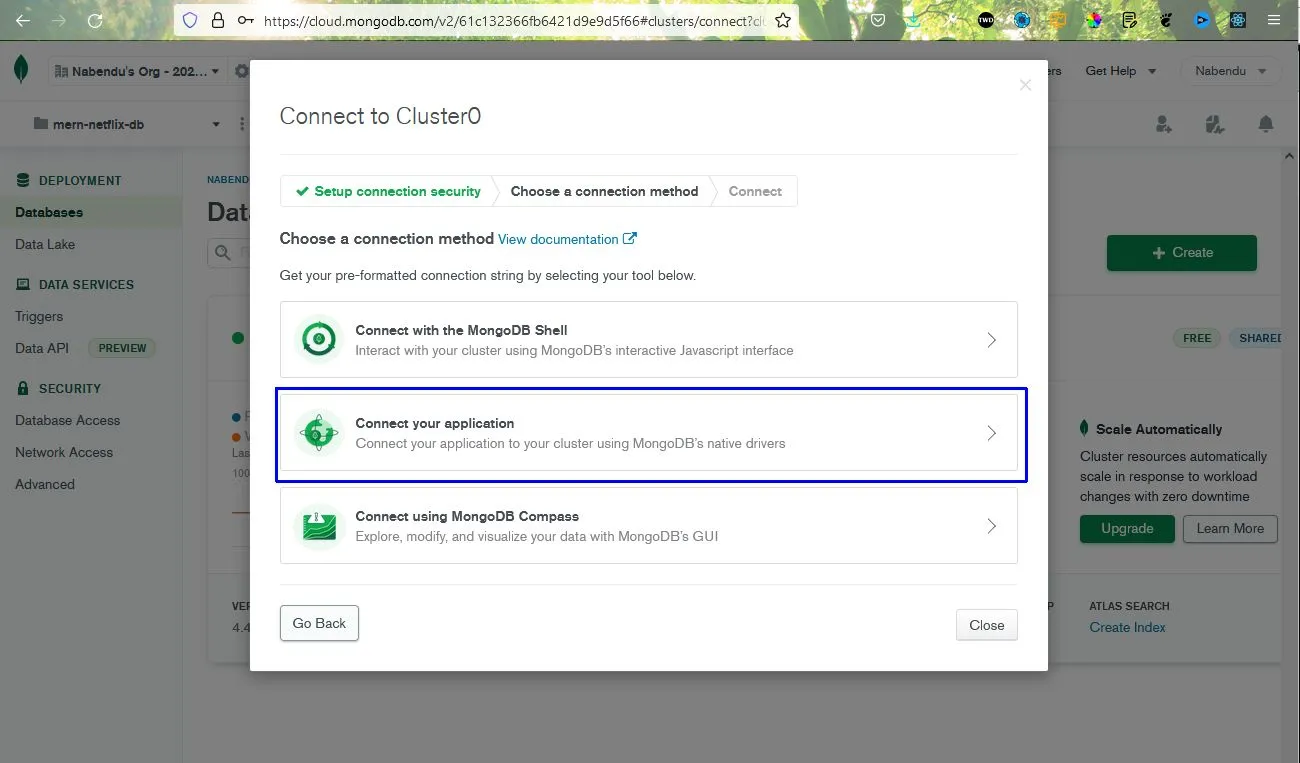Click the Upgrade button
This screenshot has height=763, width=1300.
(1127, 529)
